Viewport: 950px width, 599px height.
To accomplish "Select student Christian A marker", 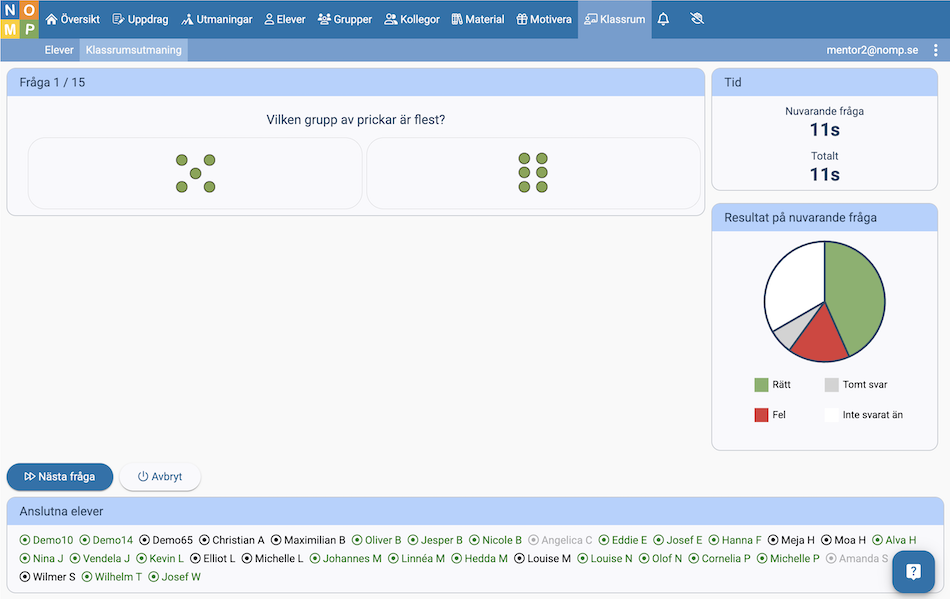I will (x=205, y=540).
